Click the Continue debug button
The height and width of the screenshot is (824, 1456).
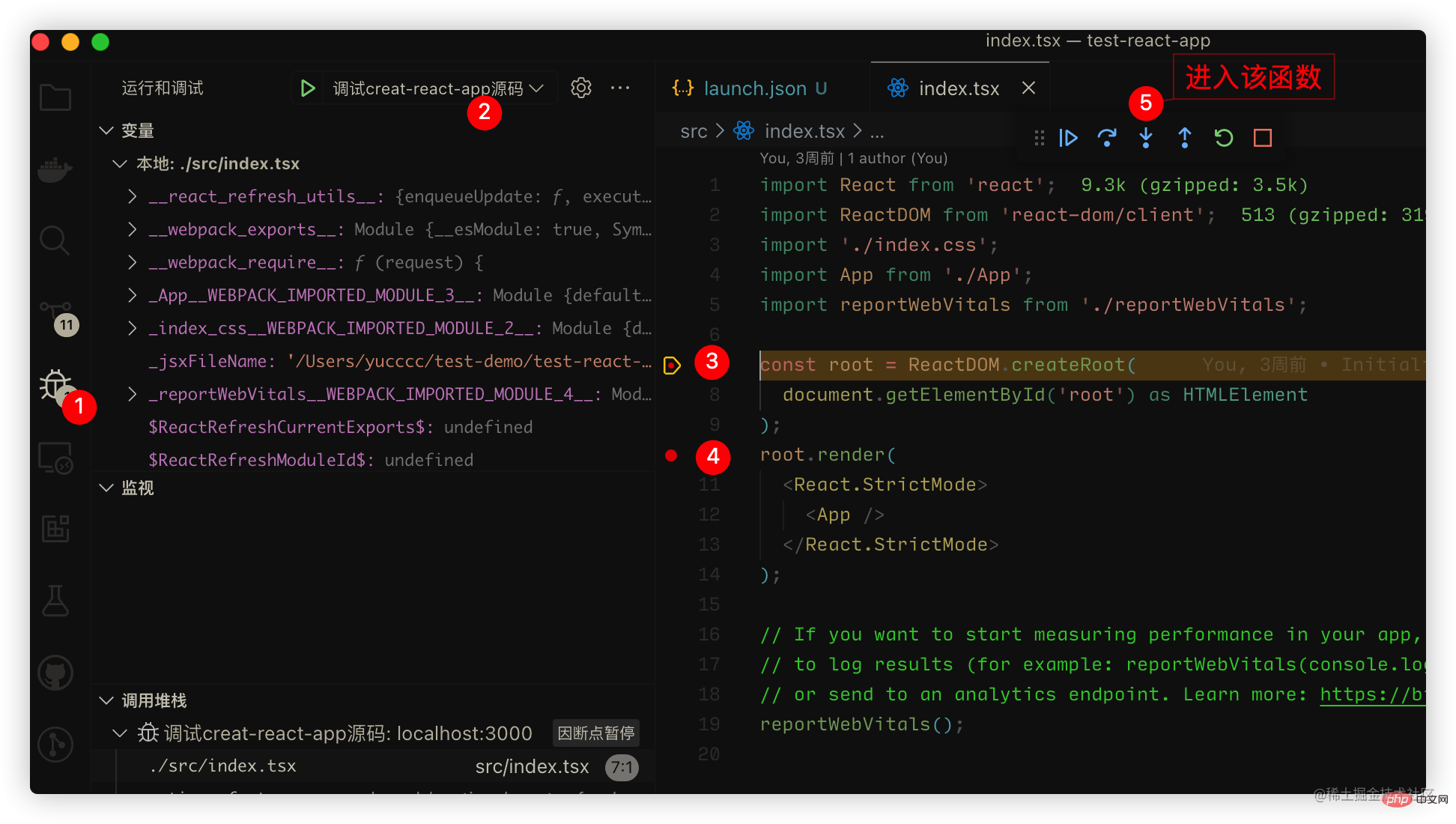click(1069, 138)
